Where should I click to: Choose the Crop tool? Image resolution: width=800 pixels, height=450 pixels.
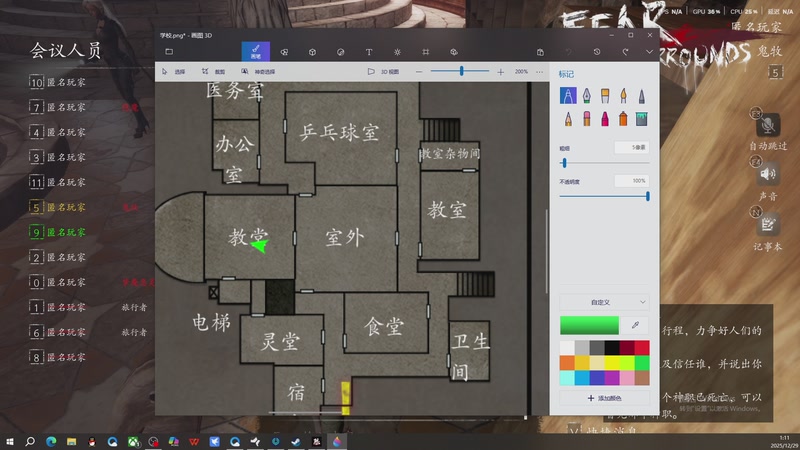click(213, 72)
